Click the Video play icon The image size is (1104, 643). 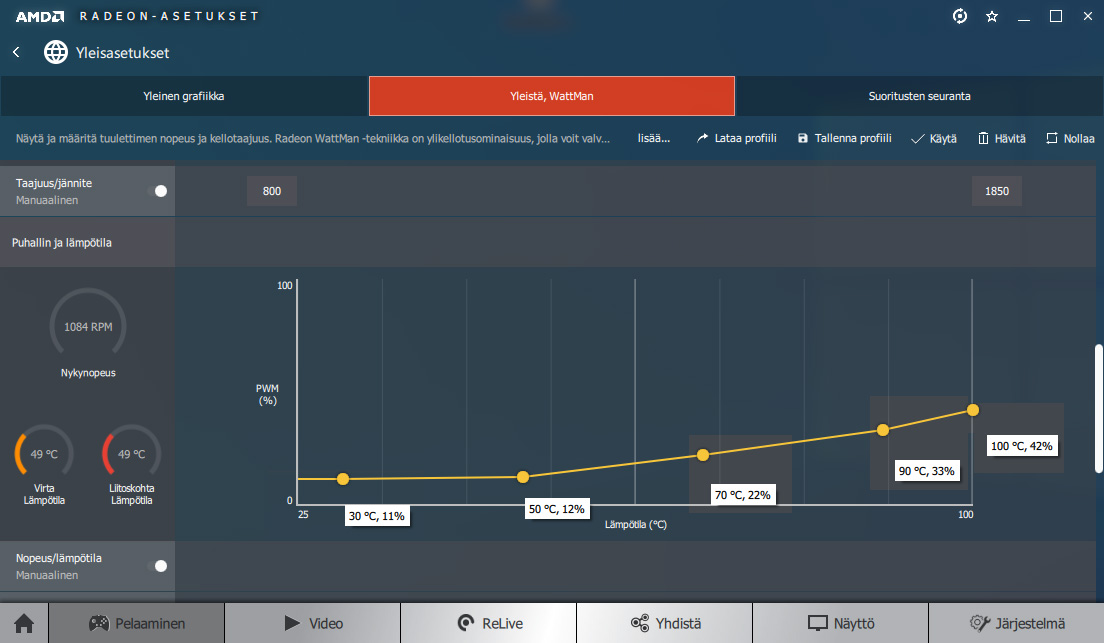click(x=292, y=623)
